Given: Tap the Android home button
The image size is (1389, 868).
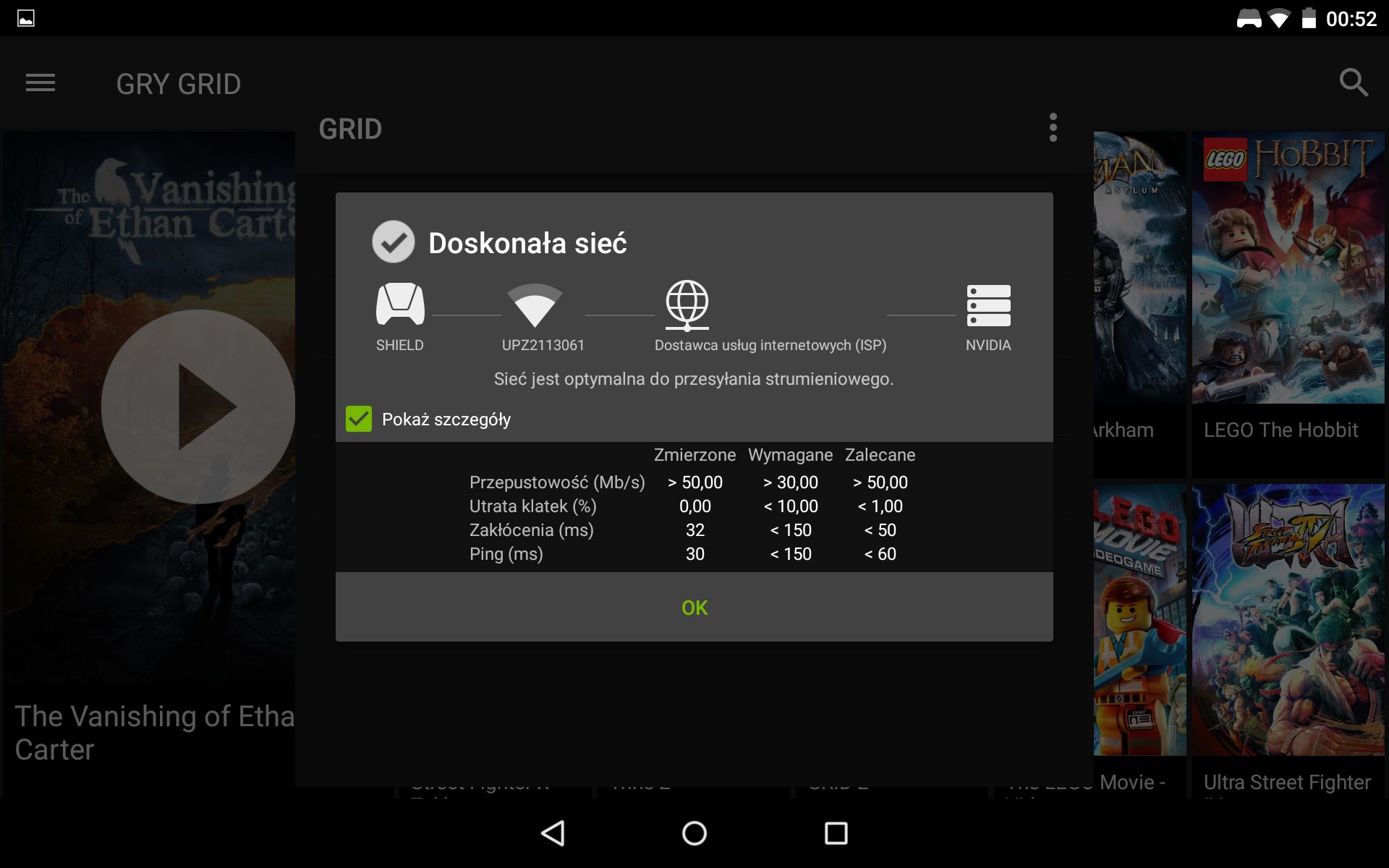Looking at the screenshot, I should tap(694, 833).
